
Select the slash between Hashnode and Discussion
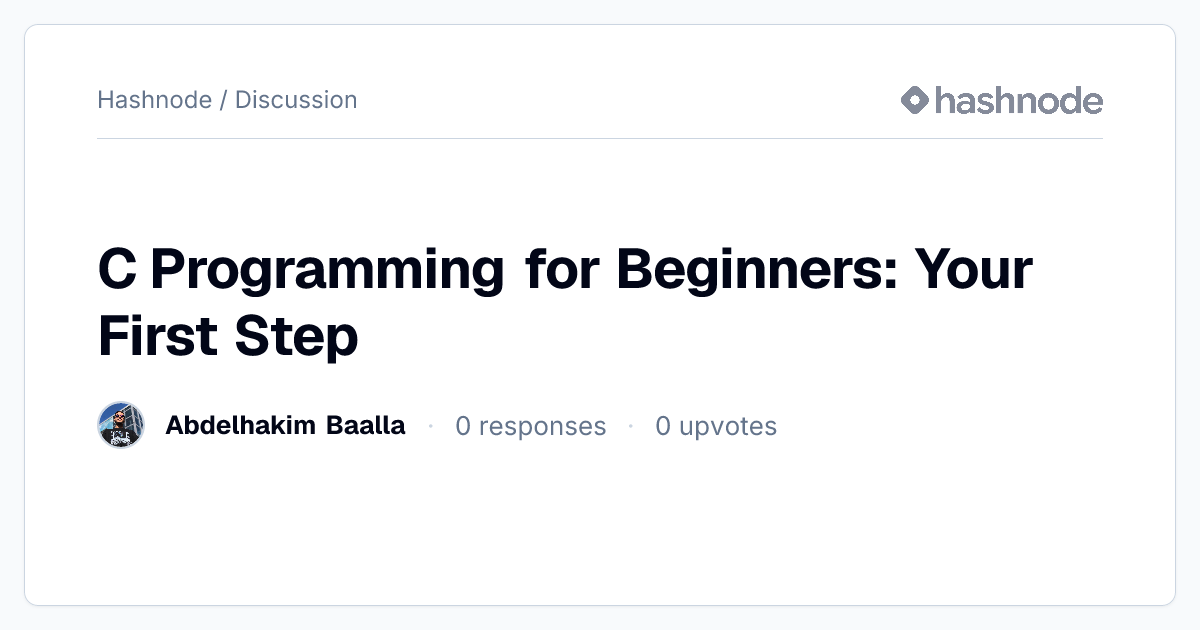coord(223,100)
